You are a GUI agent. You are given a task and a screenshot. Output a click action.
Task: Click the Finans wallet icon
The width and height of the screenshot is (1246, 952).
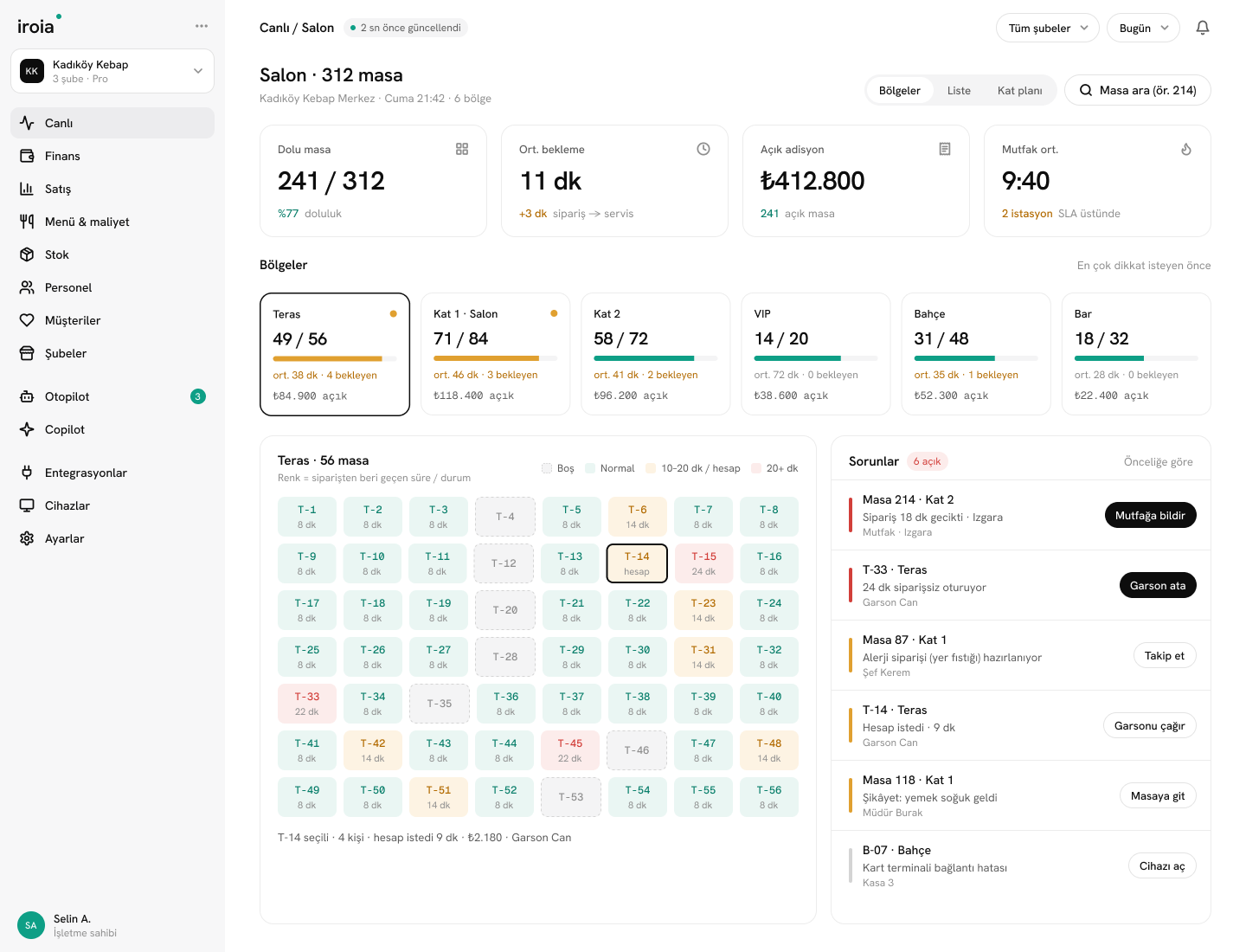click(27, 156)
